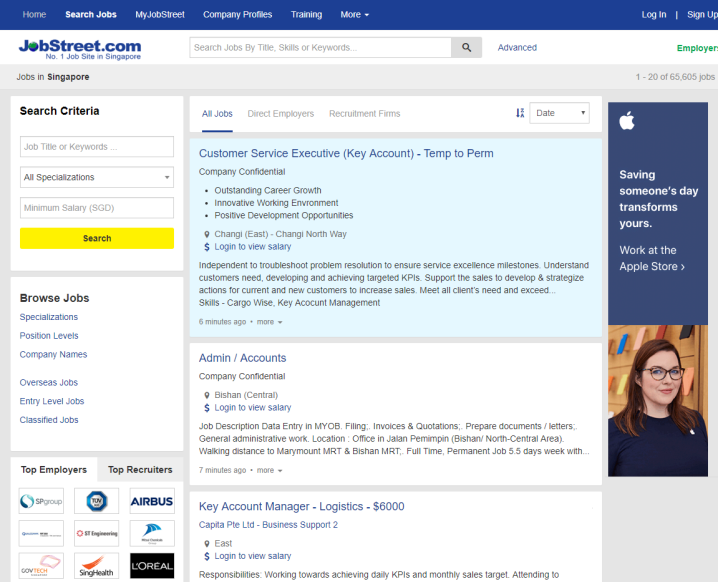Click the search magnifier icon button

466,48
